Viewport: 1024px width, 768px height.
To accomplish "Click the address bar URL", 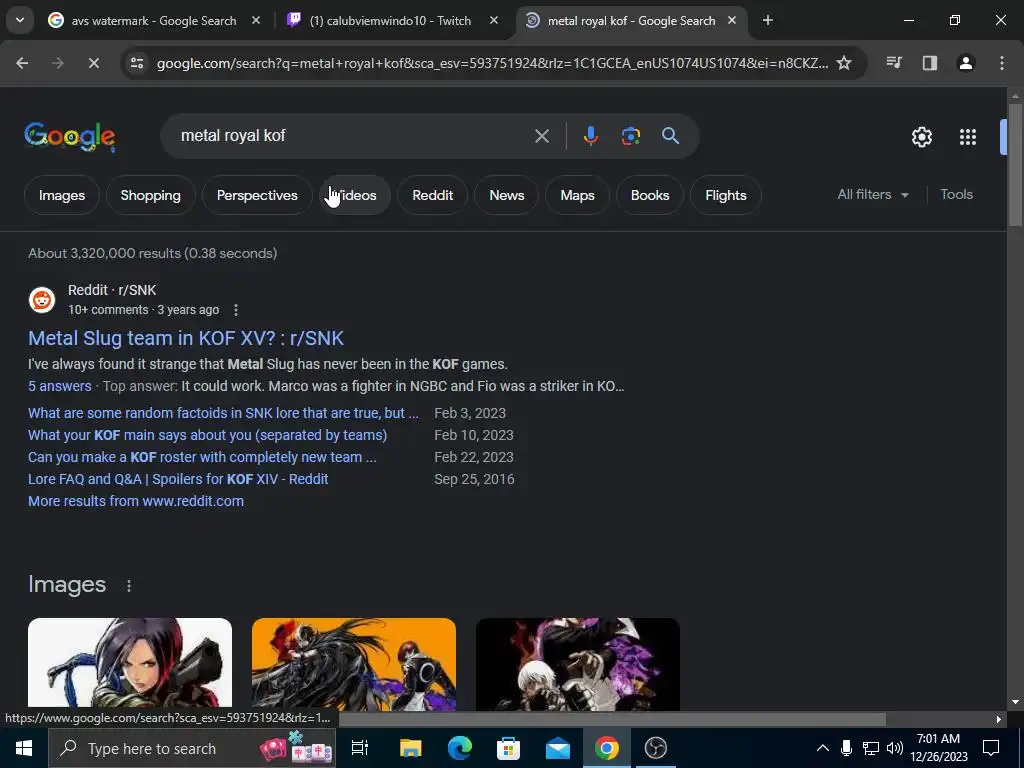I will [x=492, y=63].
